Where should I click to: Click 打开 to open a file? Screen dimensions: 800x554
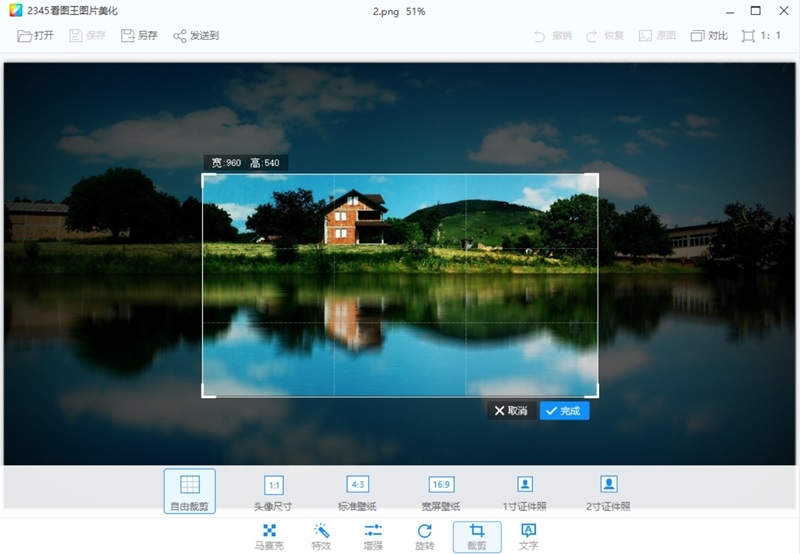tap(36, 36)
